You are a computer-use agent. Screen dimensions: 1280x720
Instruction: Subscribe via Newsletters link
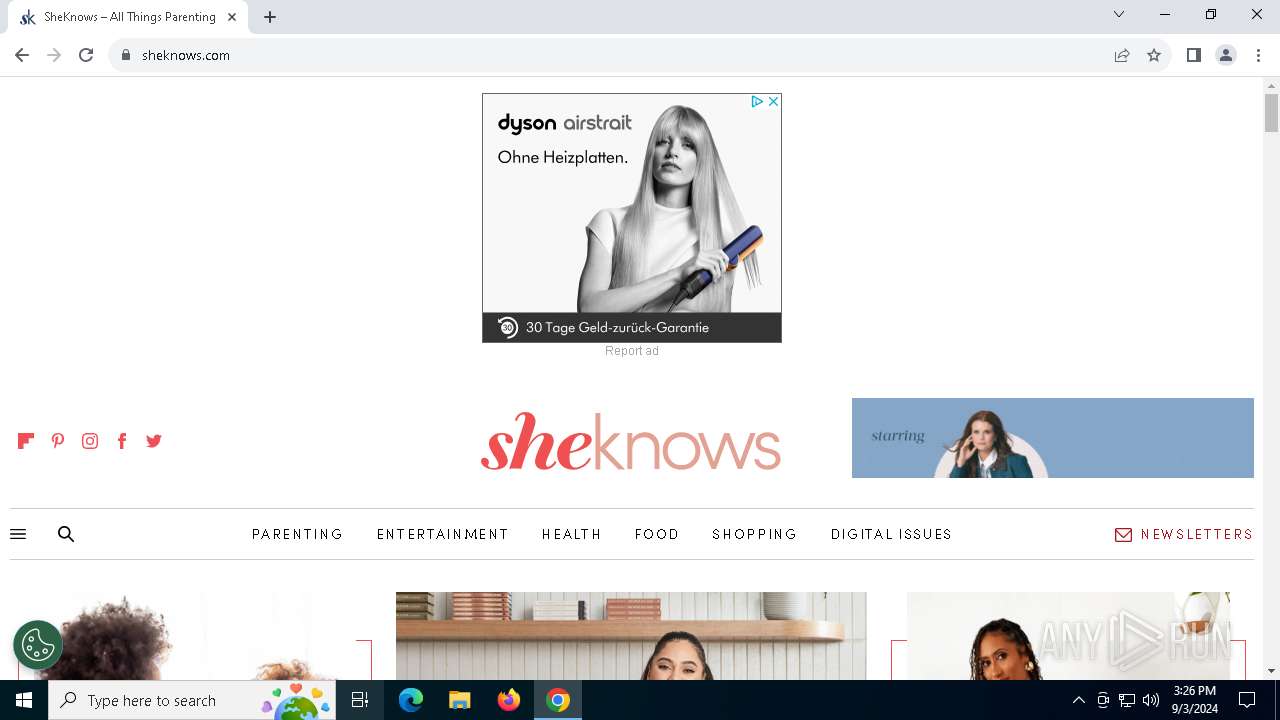tap(1184, 534)
